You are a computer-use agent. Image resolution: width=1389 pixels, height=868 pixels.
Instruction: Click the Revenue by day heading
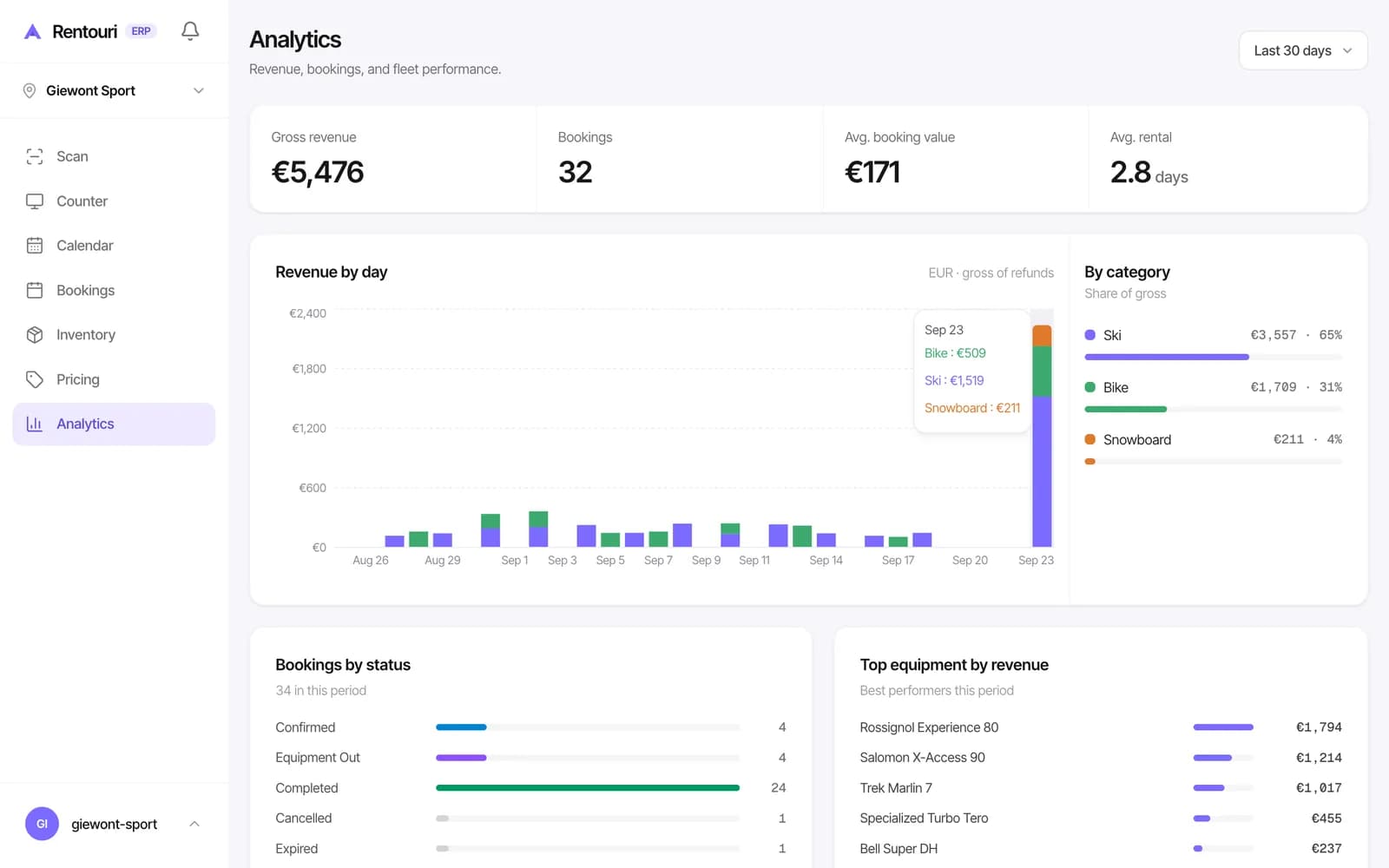click(x=332, y=272)
